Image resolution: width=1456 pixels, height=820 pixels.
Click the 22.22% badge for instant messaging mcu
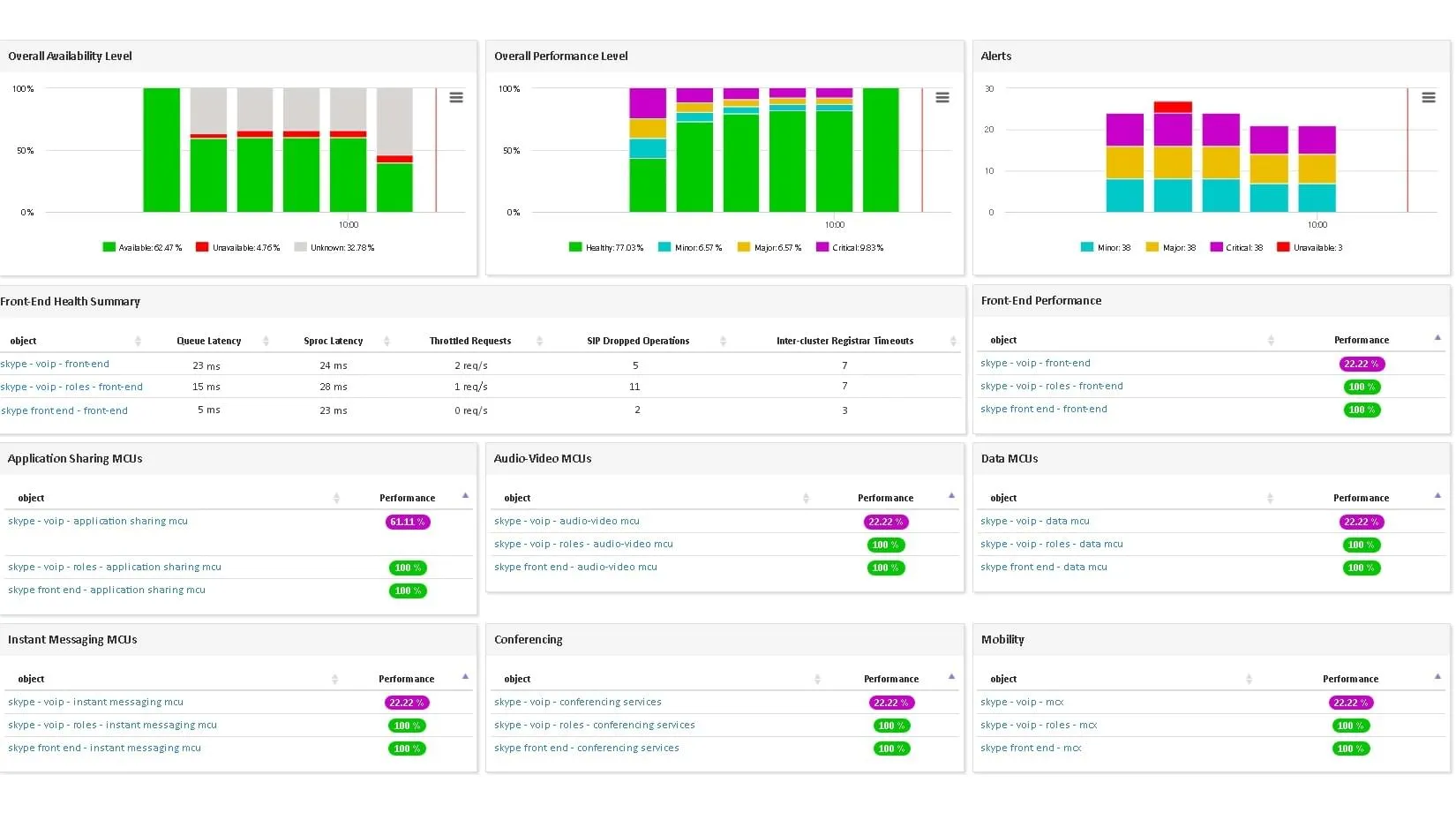point(406,703)
